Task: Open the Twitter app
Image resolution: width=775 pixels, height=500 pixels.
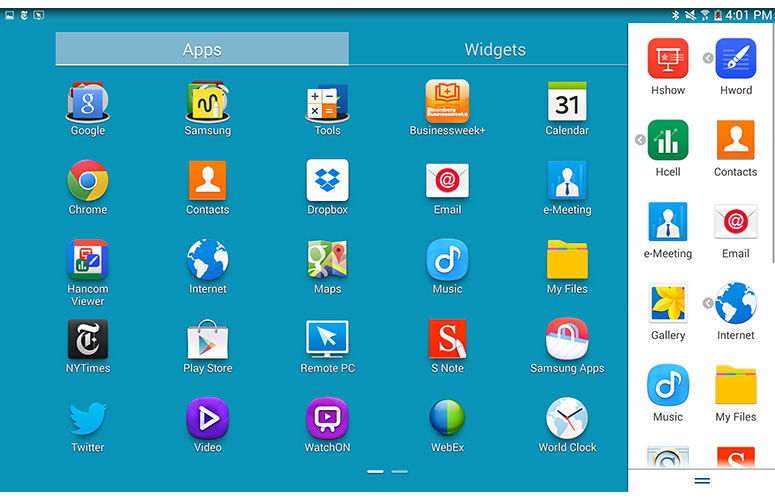Action: (x=88, y=418)
